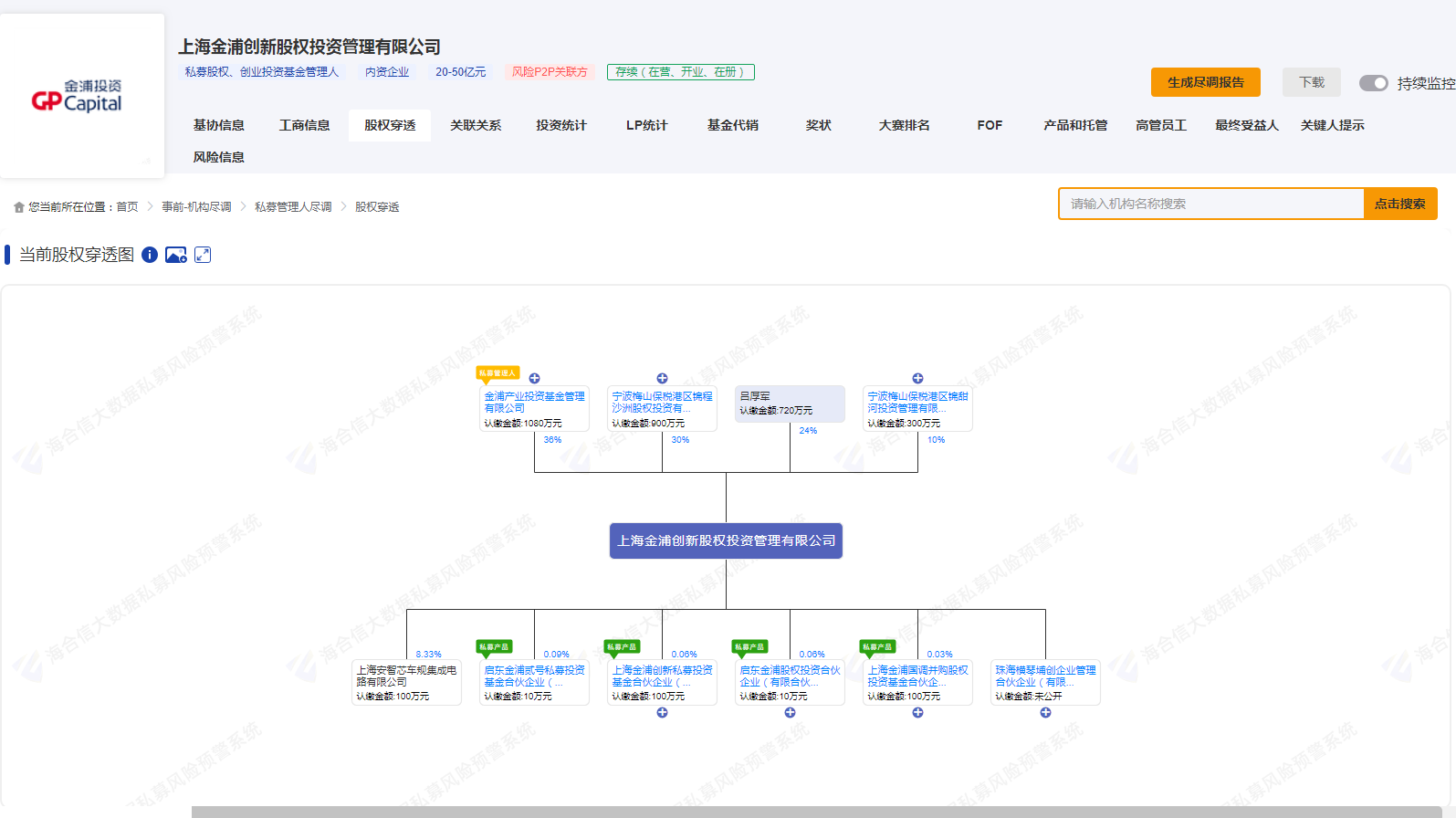Expand the 珠海横琴埔创企业管理 investment node
The width and height of the screenshot is (1456, 818).
point(1046,713)
